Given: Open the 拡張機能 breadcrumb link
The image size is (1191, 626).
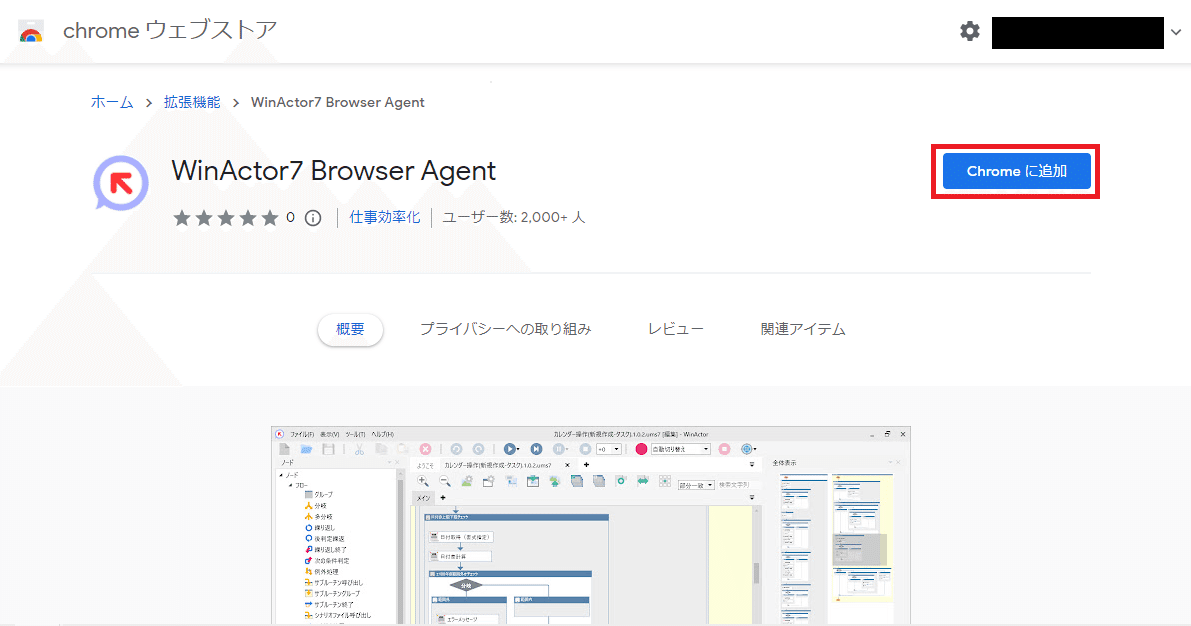Looking at the screenshot, I should [191, 102].
